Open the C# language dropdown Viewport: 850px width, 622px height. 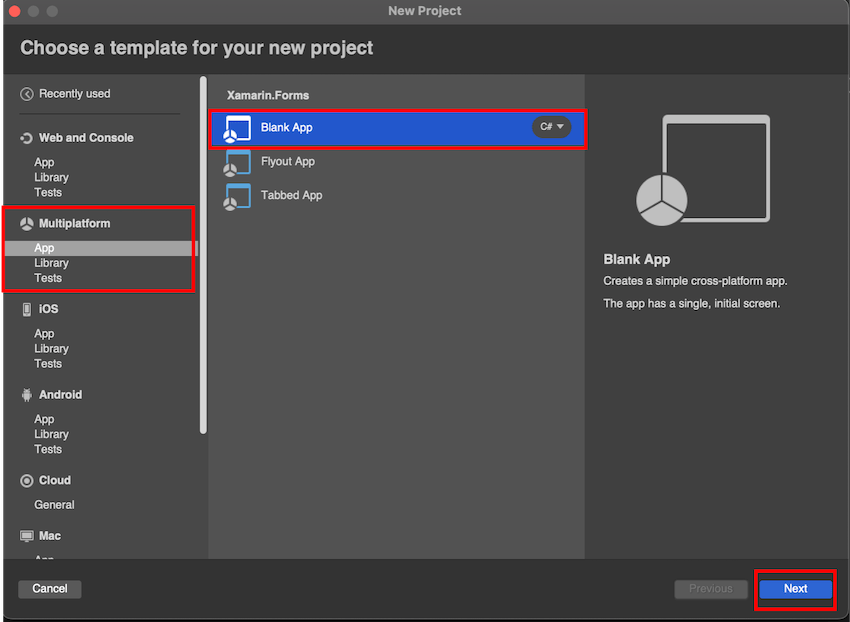click(551, 127)
